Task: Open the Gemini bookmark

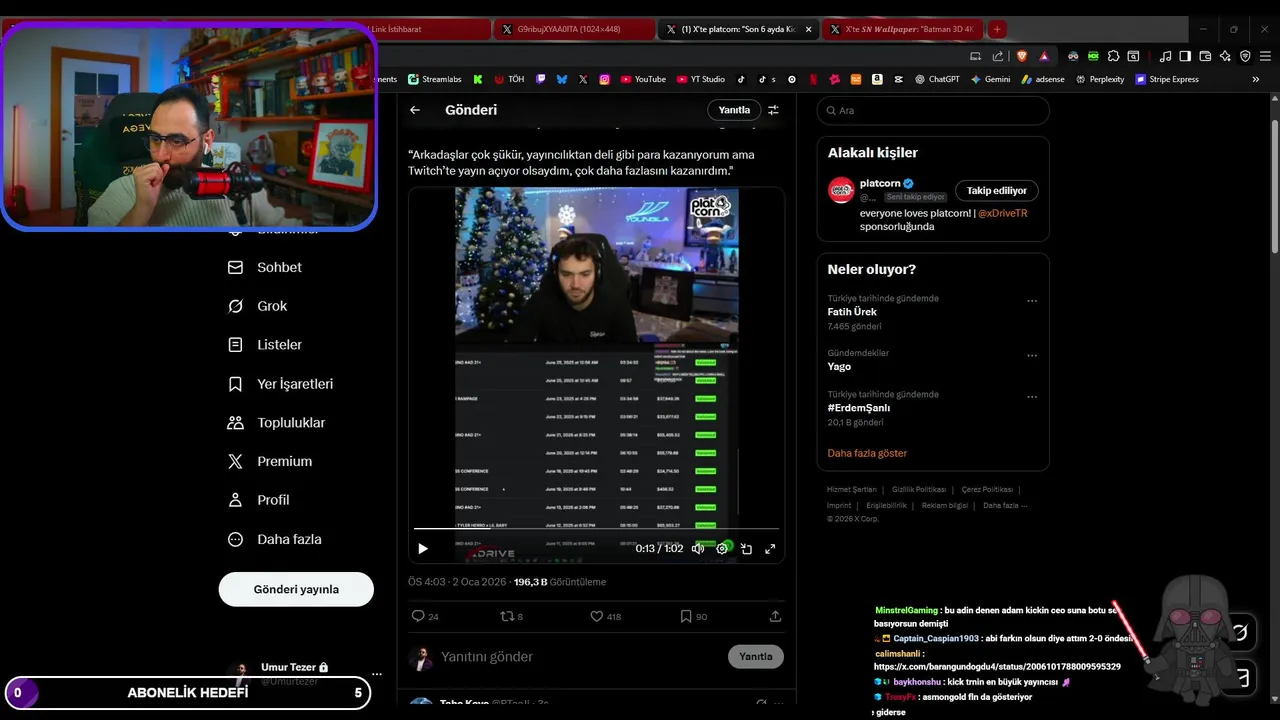Action: pyautogui.click(x=990, y=79)
